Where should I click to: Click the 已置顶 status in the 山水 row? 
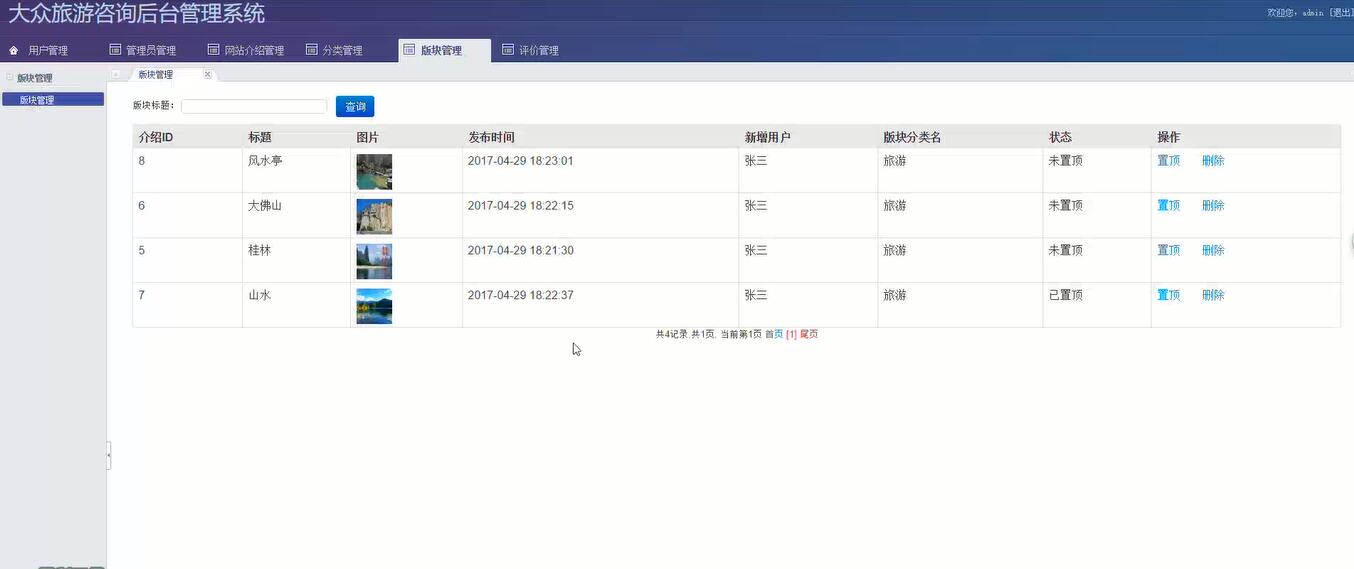[1065, 296]
